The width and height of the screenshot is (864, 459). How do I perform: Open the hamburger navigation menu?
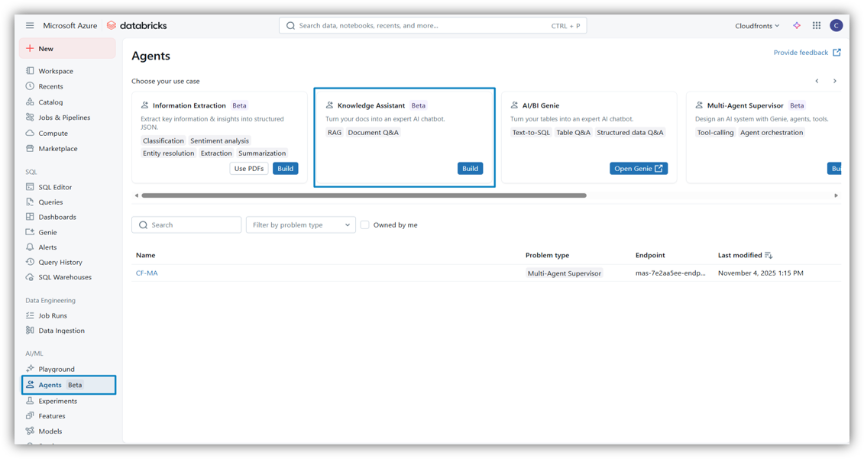pos(30,25)
